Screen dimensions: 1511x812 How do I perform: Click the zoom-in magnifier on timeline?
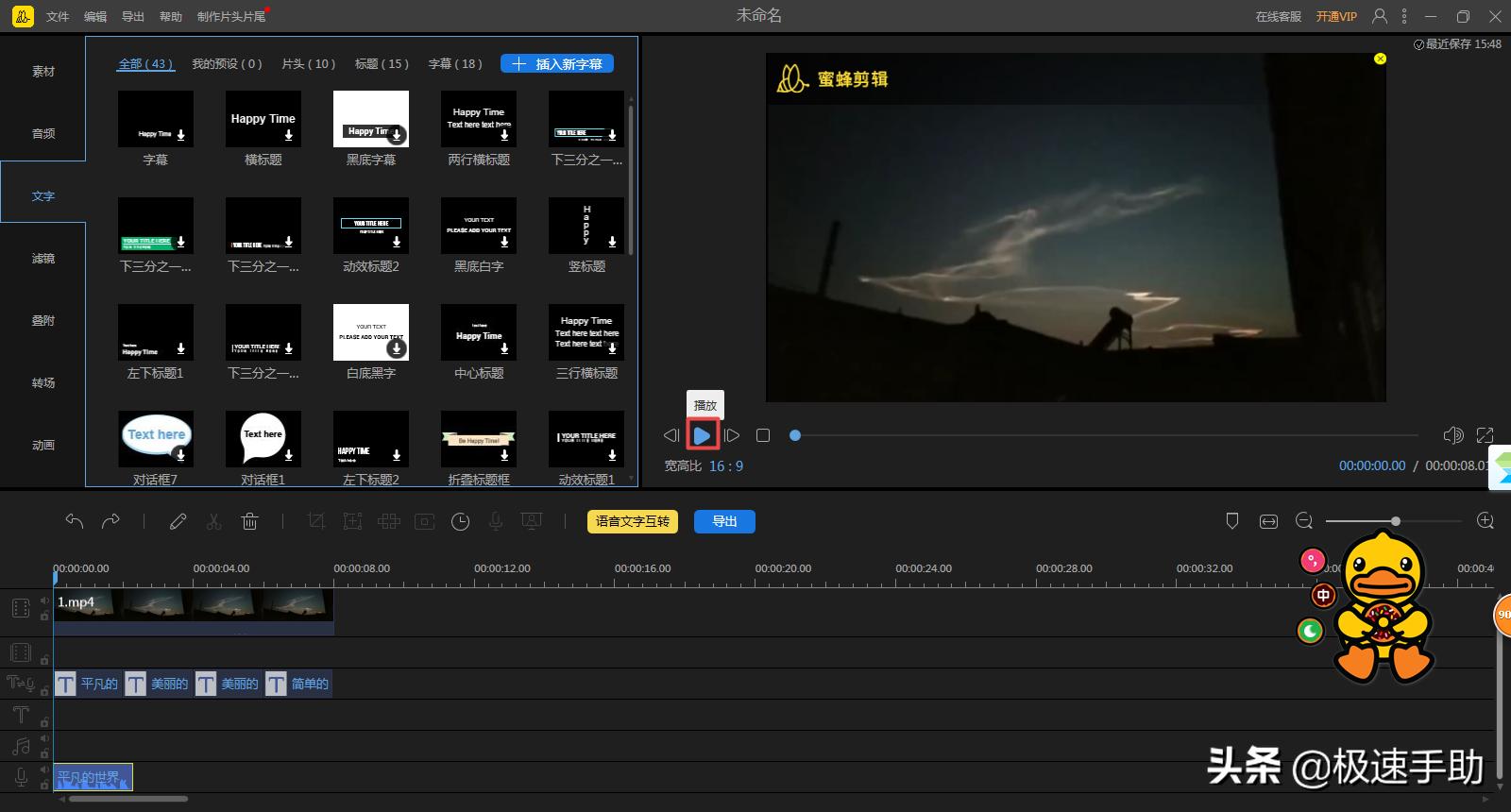pyautogui.click(x=1485, y=521)
